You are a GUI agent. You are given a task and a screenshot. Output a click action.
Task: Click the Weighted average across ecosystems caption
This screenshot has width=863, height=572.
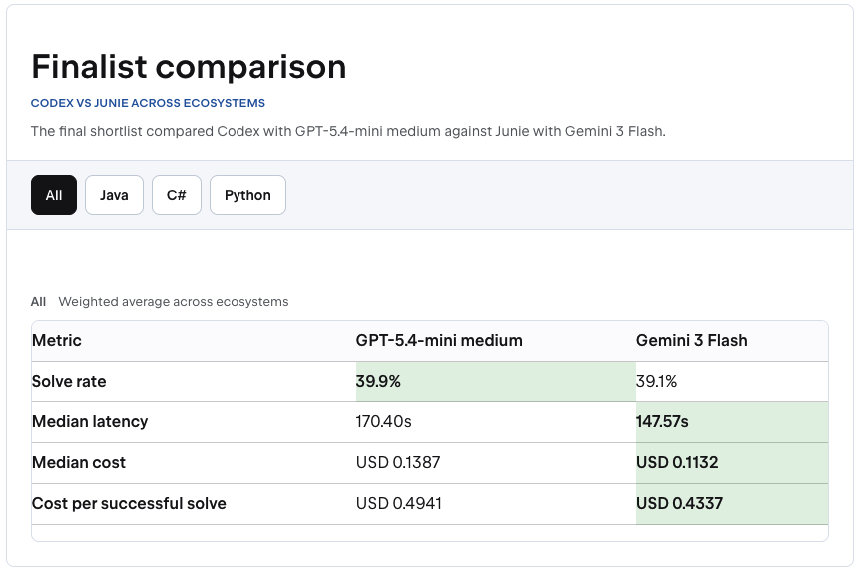click(173, 302)
